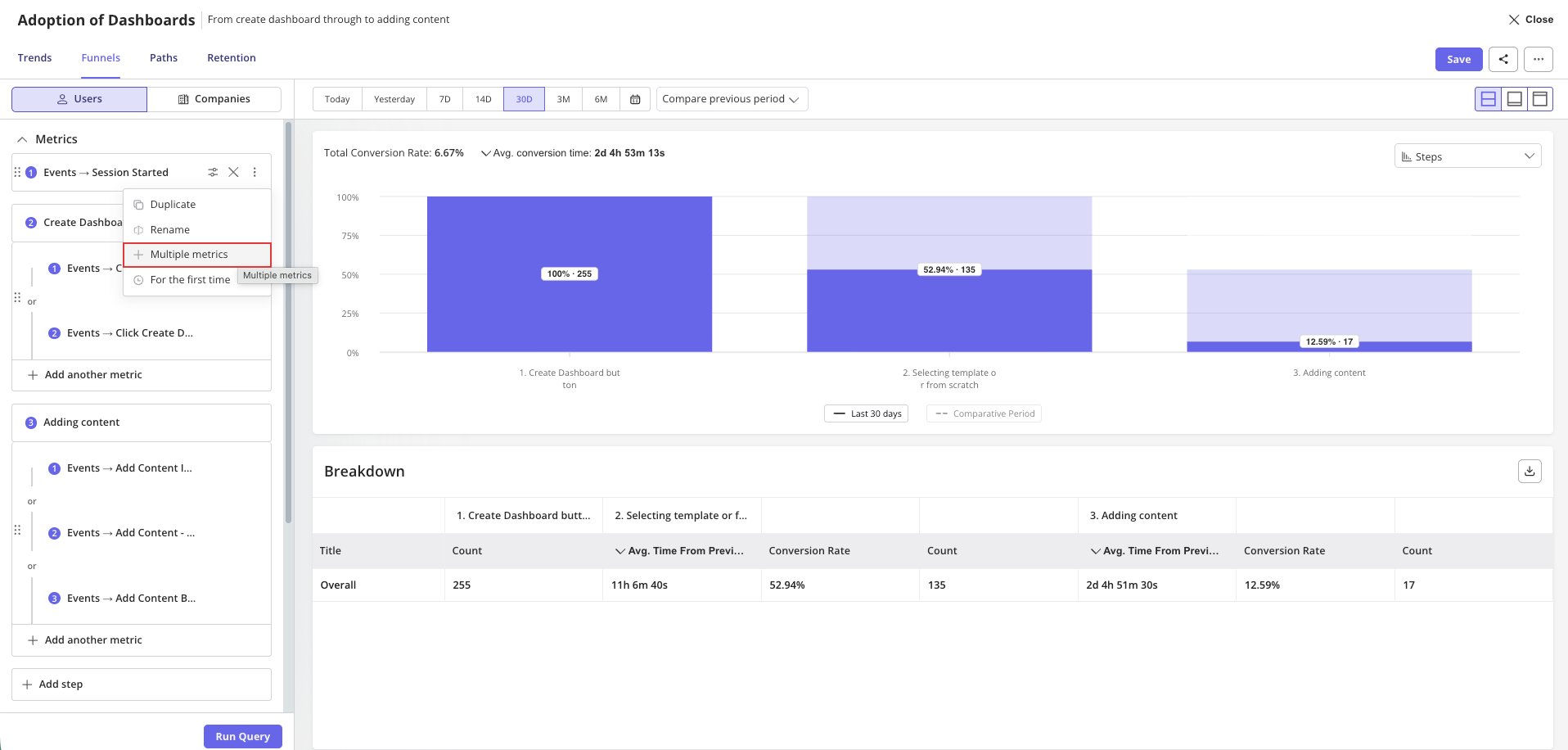Set date range to 7D
Image resolution: width=1568 pixels, height=750 pixels.
pos(445,99)
